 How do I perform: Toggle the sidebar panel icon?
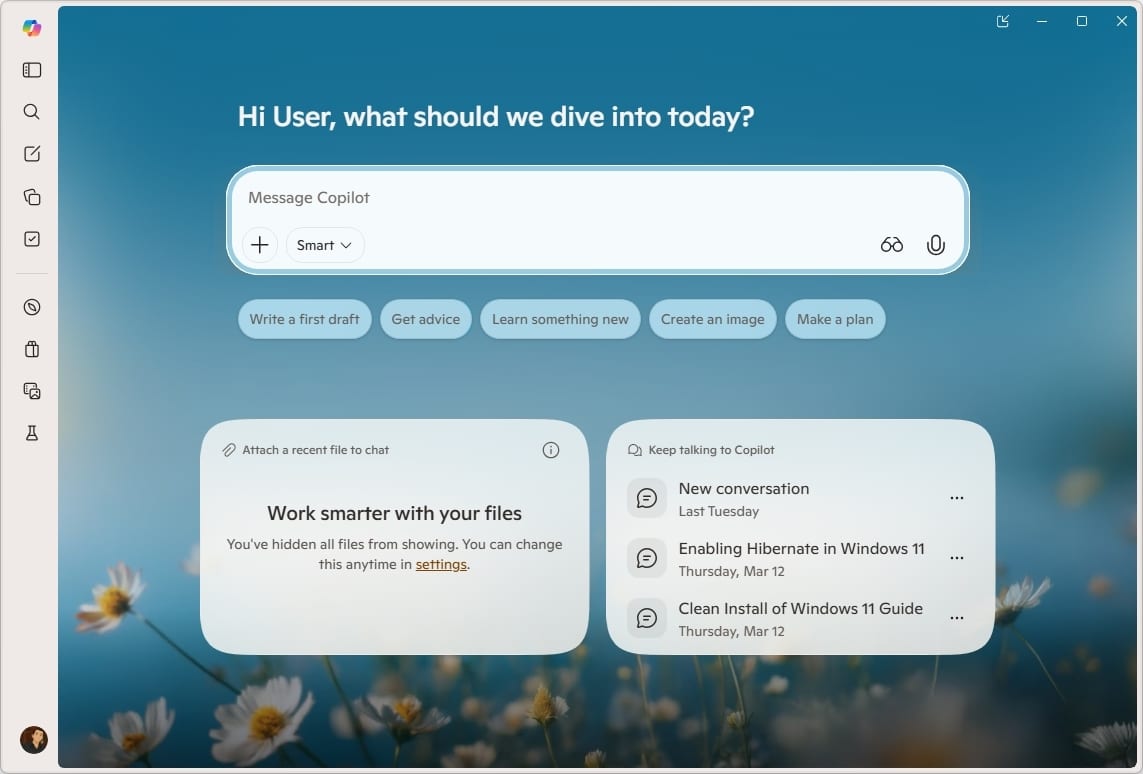(x=32, y=70)
